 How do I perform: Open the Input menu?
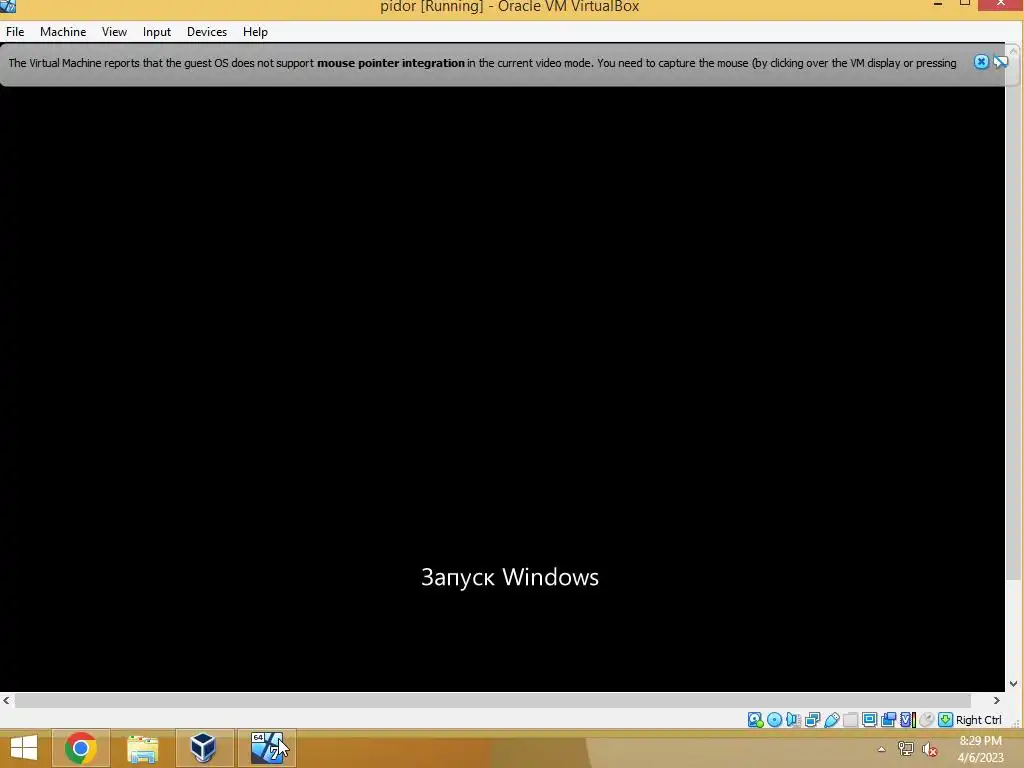pos(157,32)
